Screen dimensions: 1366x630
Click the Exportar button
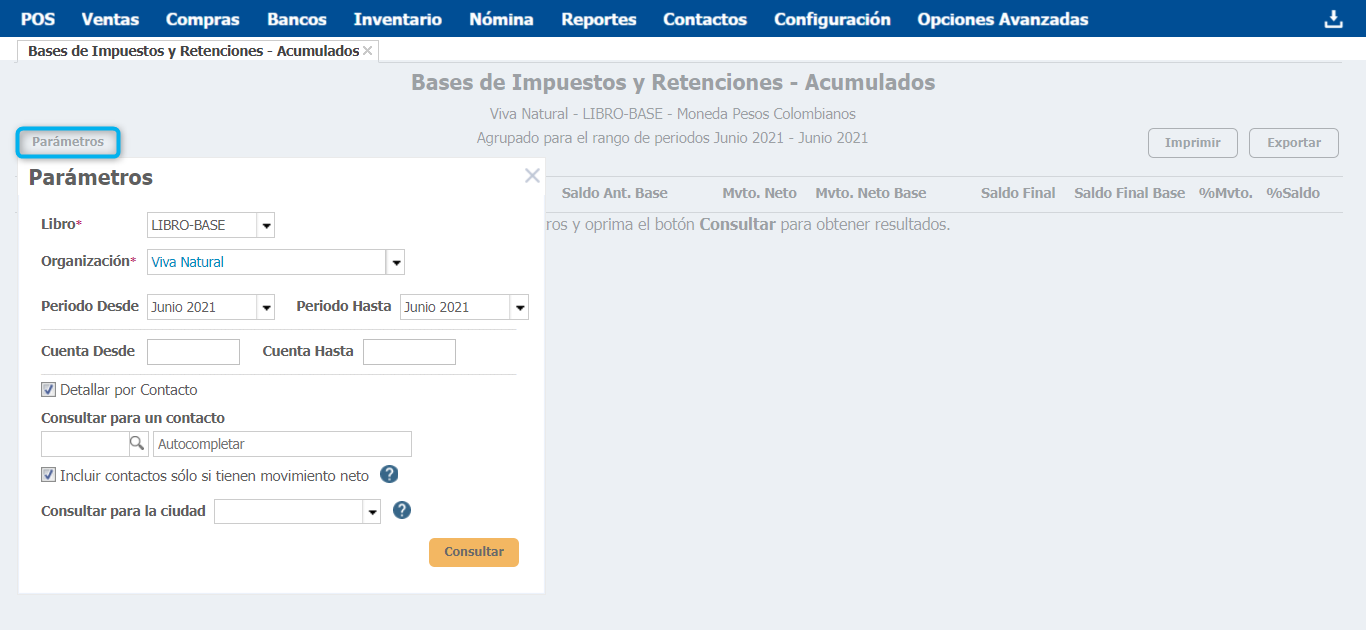(1294, 143)
